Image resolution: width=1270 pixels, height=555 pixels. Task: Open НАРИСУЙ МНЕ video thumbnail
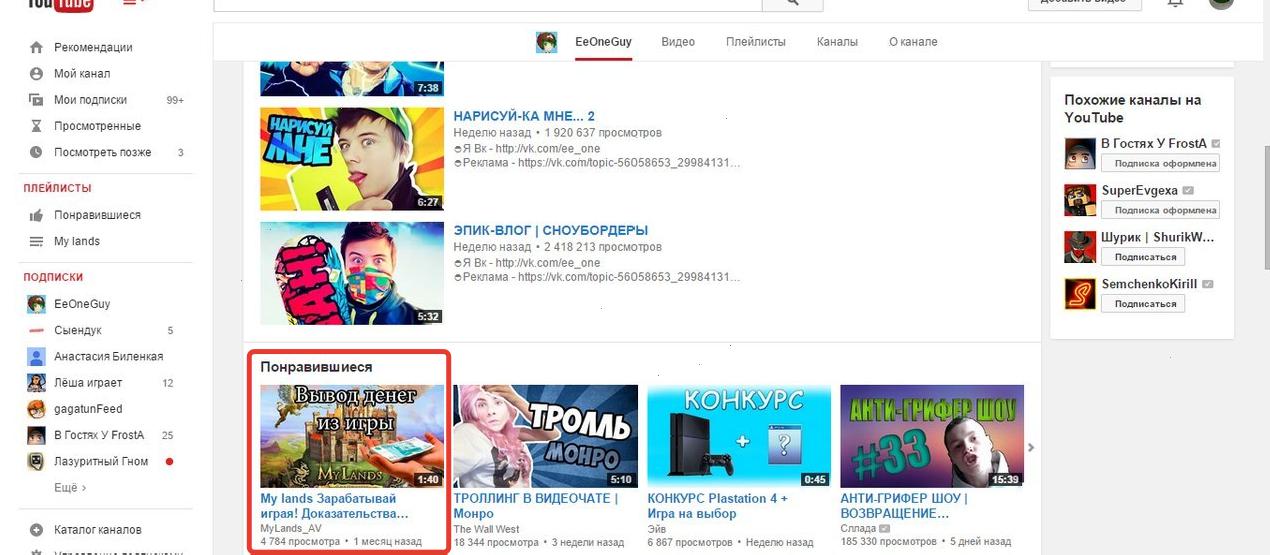click(352, 159)
